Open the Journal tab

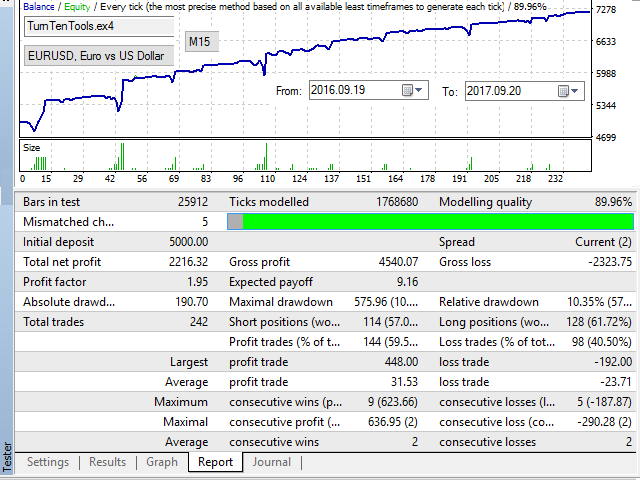271,462
